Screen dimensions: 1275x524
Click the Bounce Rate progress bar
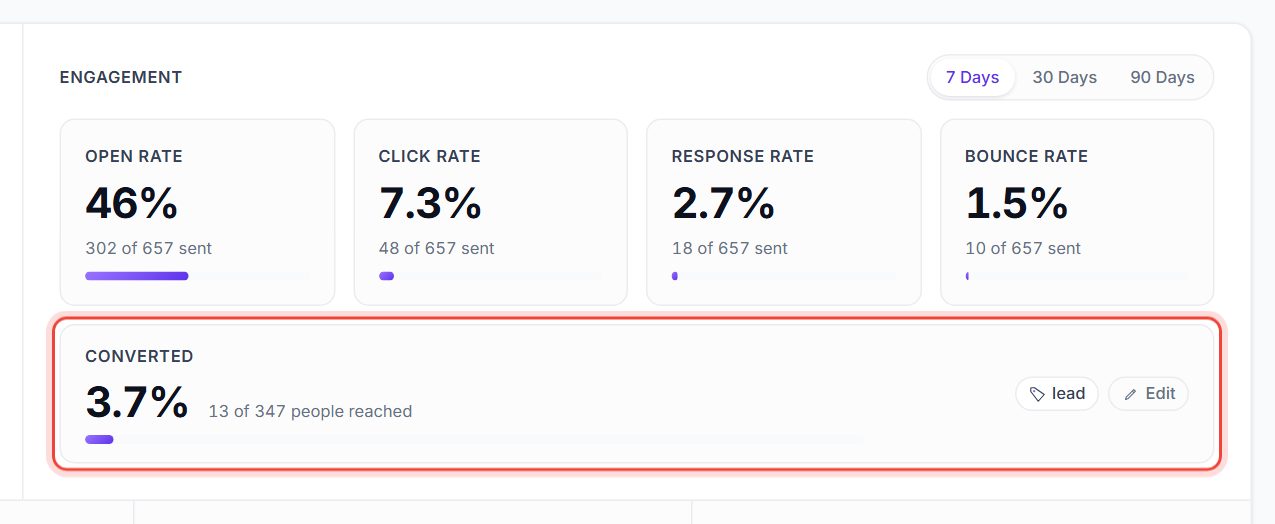point(1077,276)
